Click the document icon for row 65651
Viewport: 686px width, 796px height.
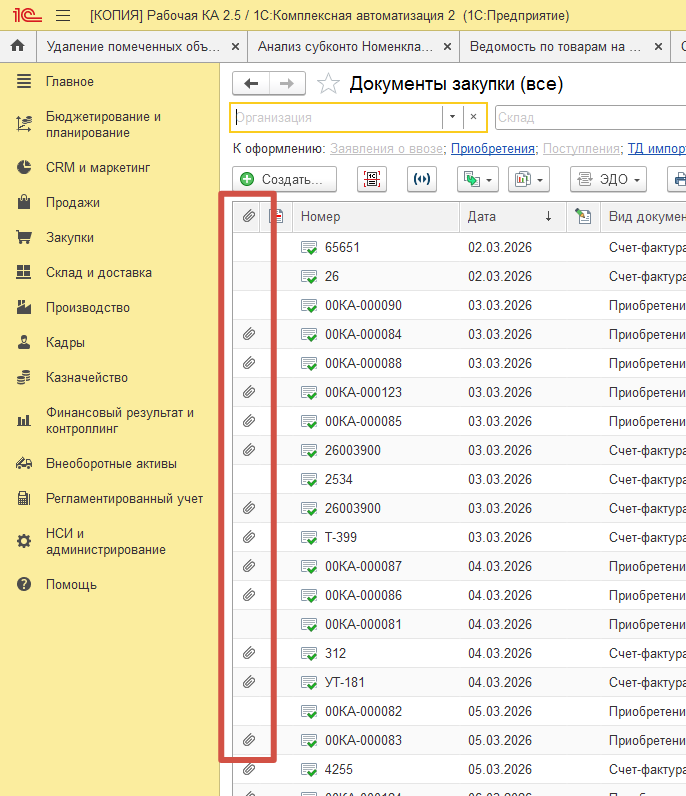coord(309,247)
